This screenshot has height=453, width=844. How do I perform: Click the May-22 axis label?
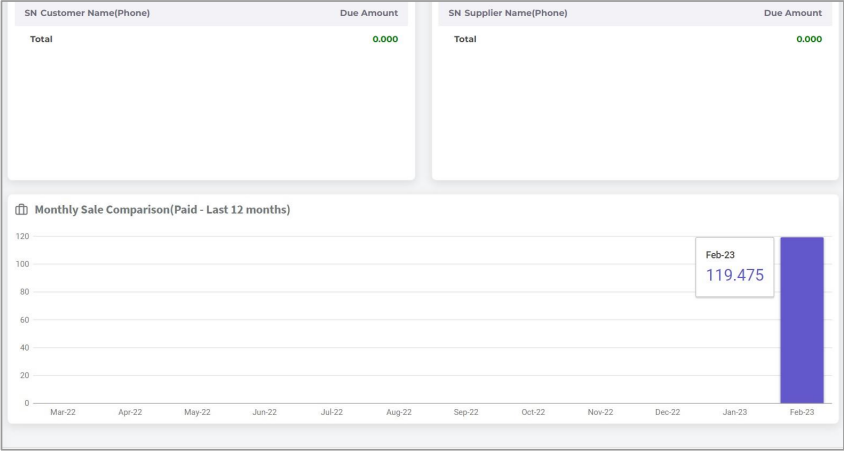(x=198, y=412)
